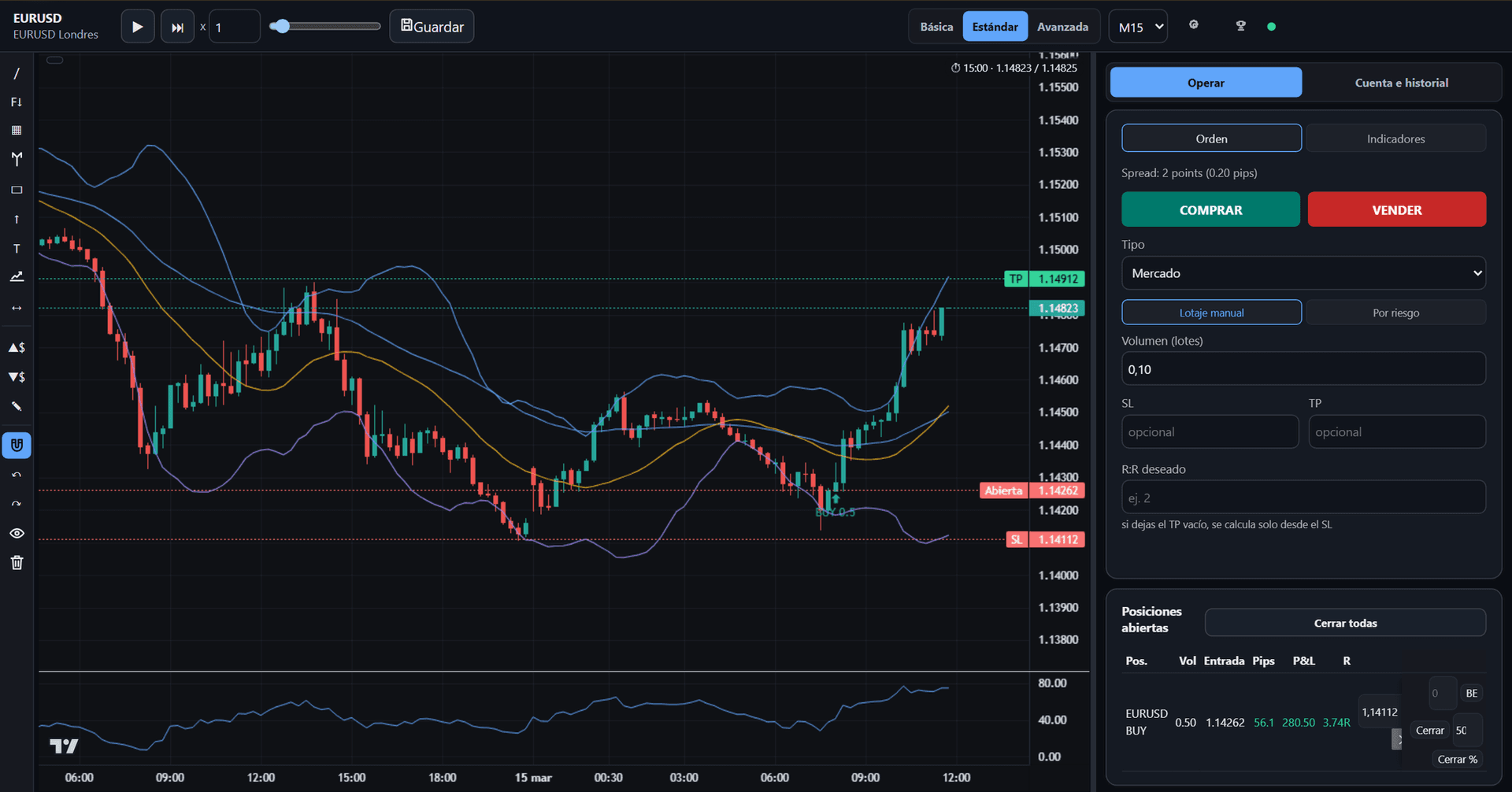Close all positions with Cerrar todas

pyautogui.click(x=1345, y=623)
